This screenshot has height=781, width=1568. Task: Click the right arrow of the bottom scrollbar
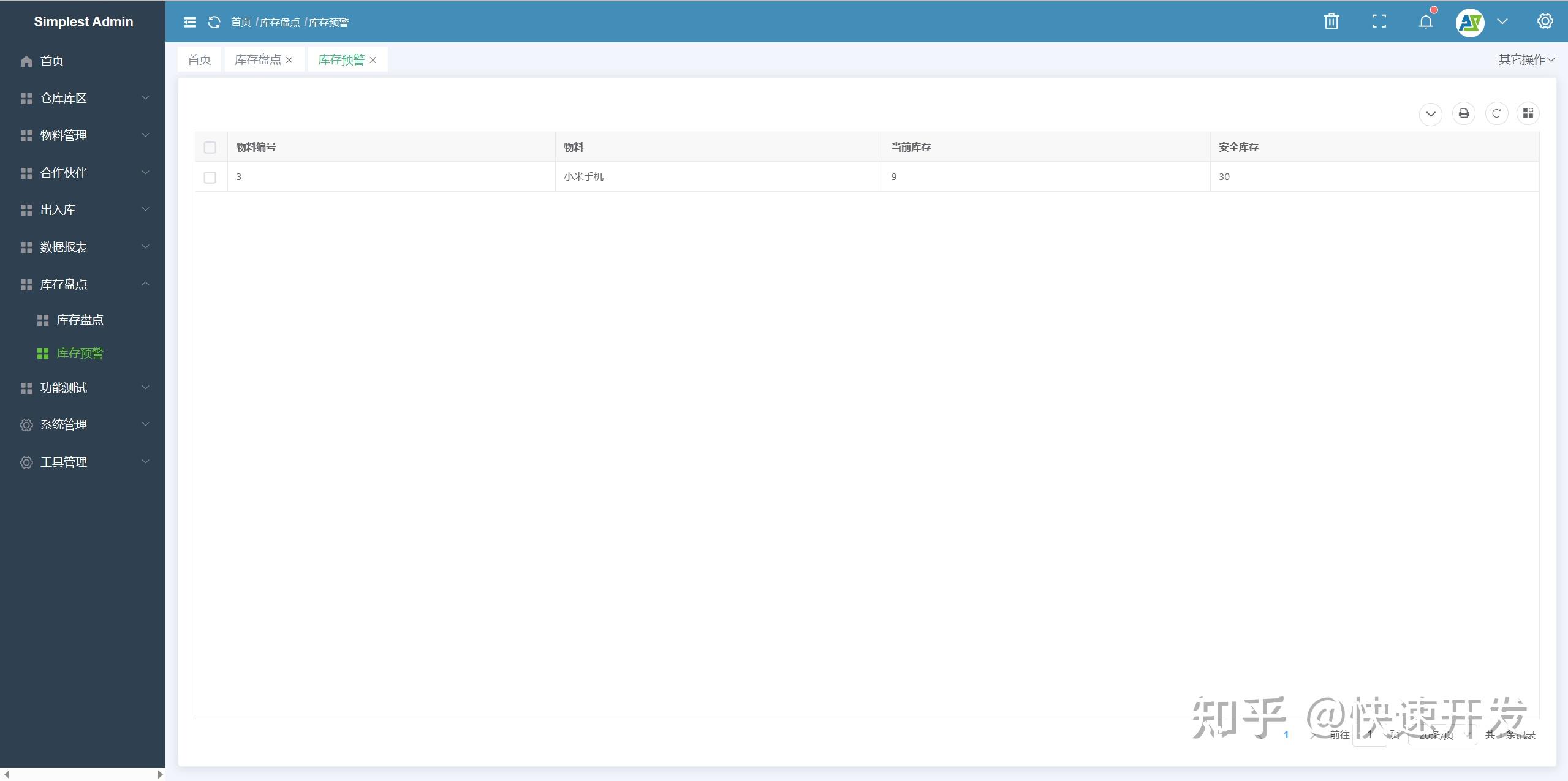[160, 774]
